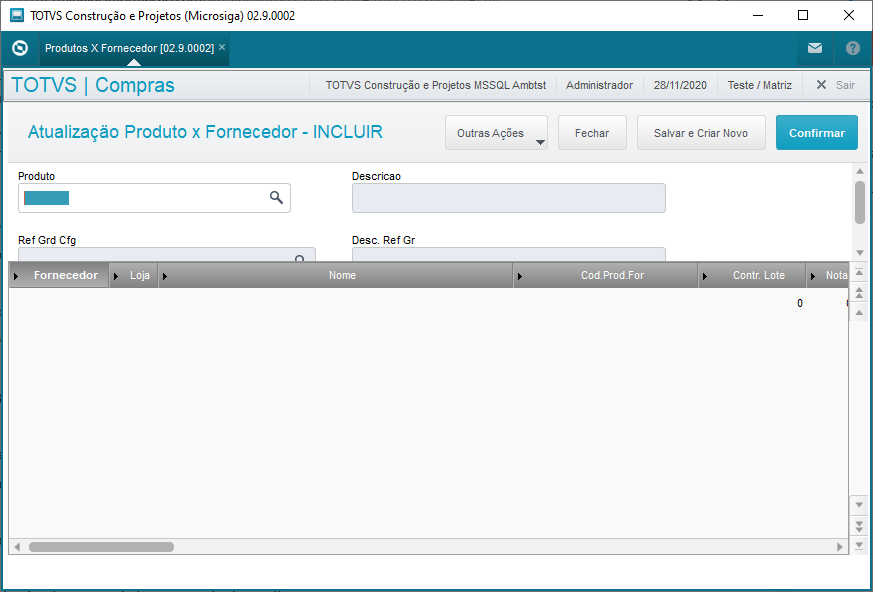Expand the Outras Ações dropdown
Viewport: 873px width, 592px height.
540,142
